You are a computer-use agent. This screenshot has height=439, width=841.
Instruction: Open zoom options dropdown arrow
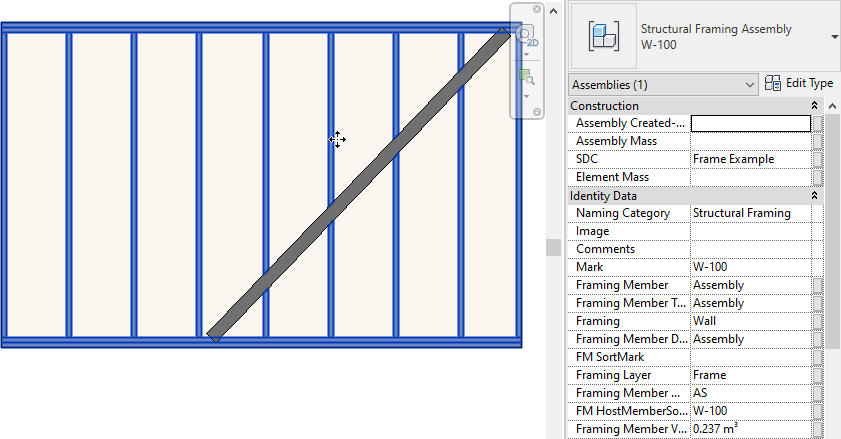pyautogui.click(x=526, y=96)
